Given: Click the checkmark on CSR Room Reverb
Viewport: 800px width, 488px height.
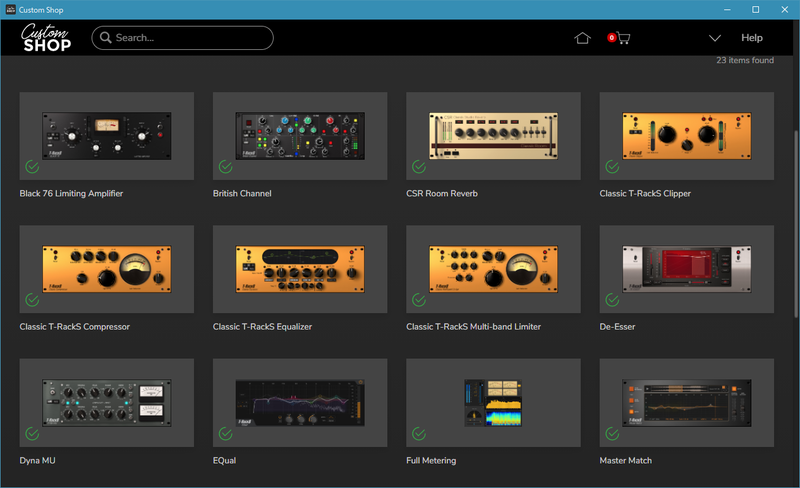Looking at the screenshot, I should coord(419,167).
